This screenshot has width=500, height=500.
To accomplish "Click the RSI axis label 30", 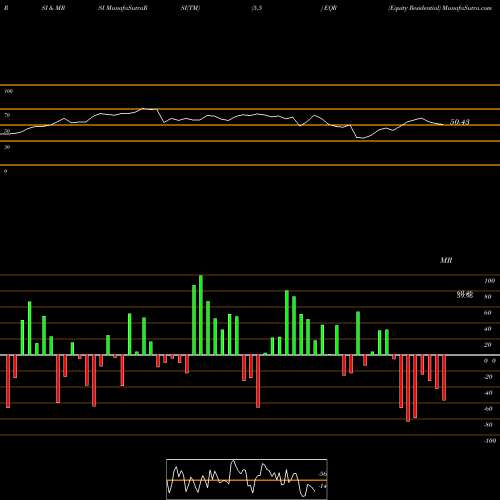I will coord(7,147).
